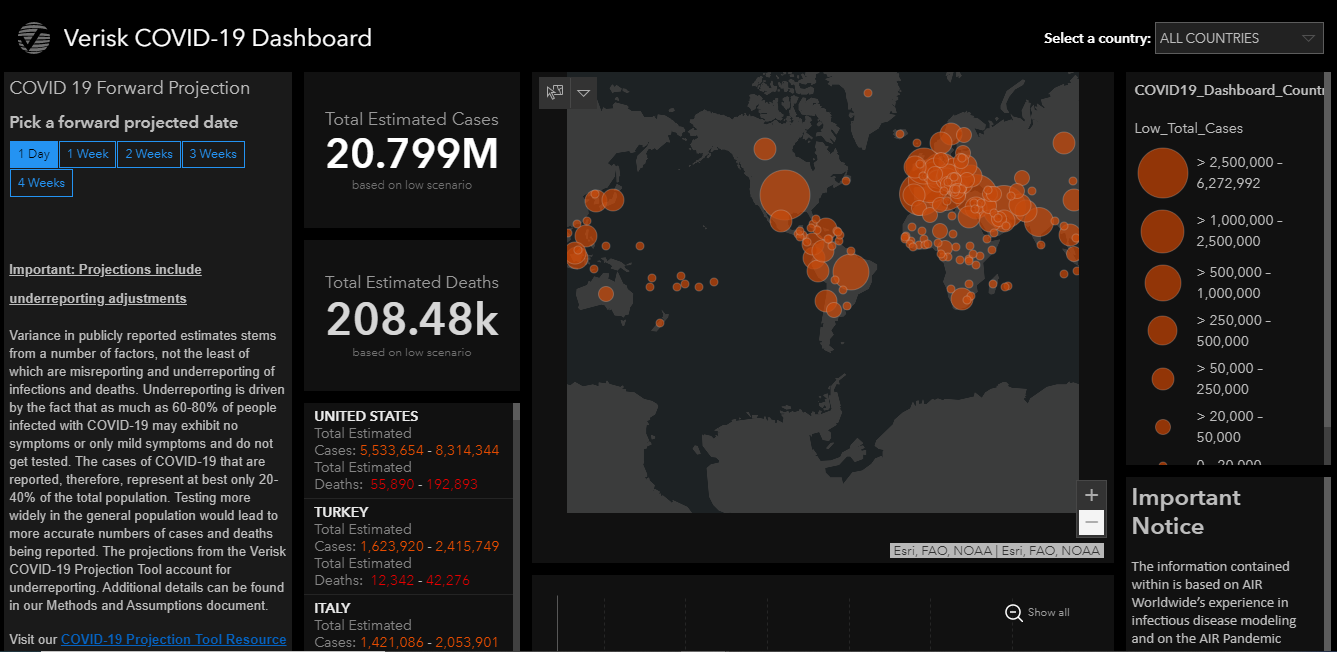Click United States deaths range 55,890 - 192,893

tap(424, 484)
